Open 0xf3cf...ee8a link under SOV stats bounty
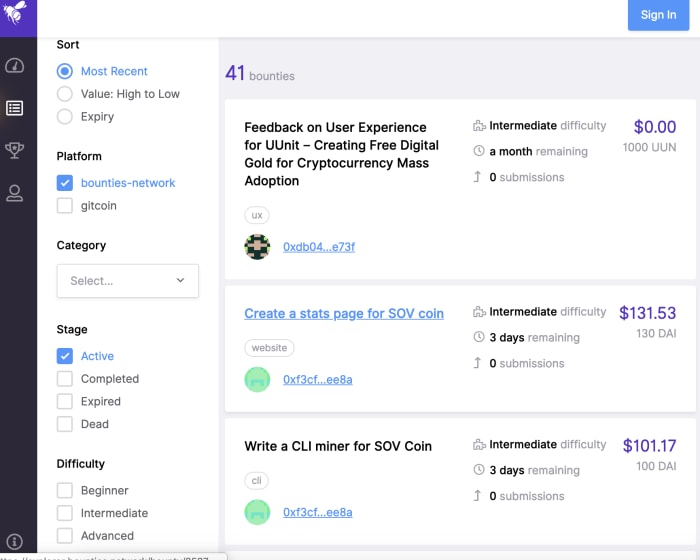This screenshot has height=560, width=700. 317,380
